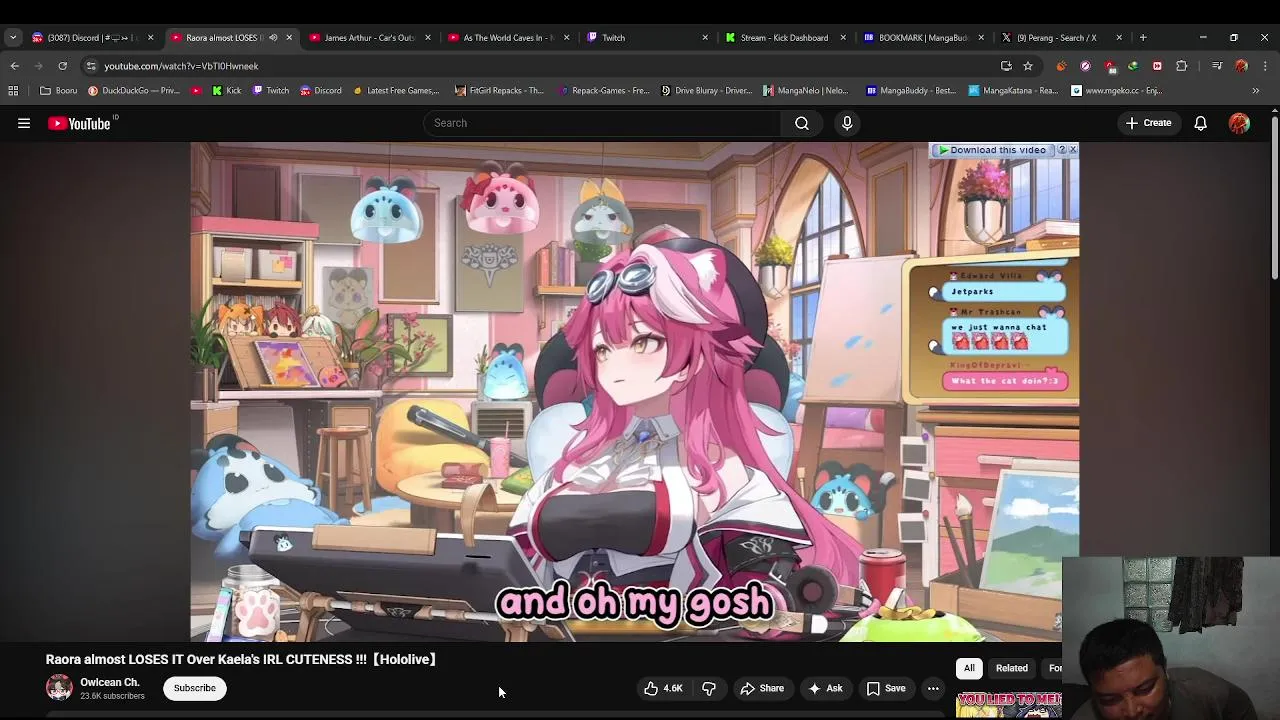Viewport: 1280px width, 720px height.
Task: Select the Related filter chip
Action: coord(1011,668)
